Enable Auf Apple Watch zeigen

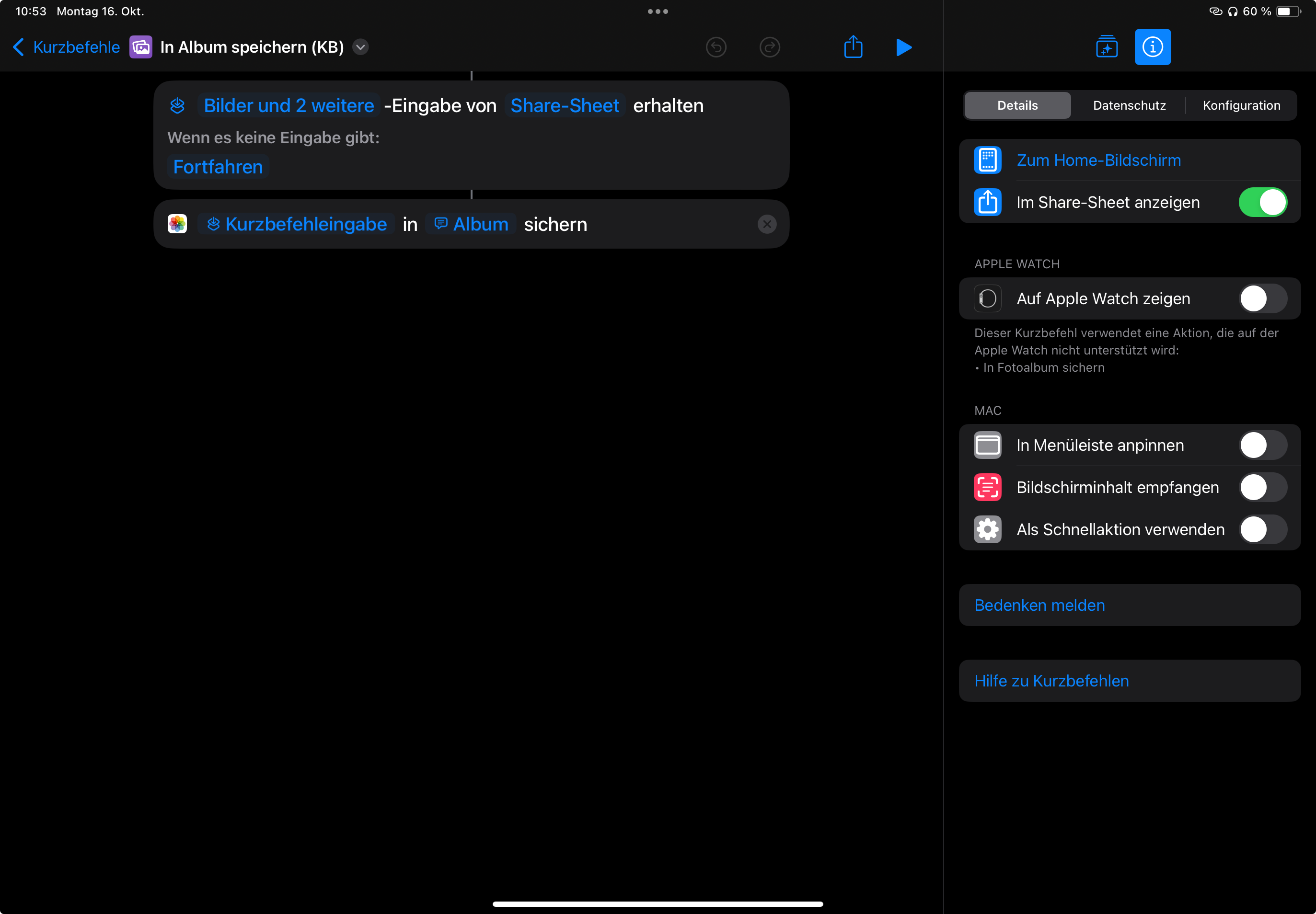coord(1262,298)
